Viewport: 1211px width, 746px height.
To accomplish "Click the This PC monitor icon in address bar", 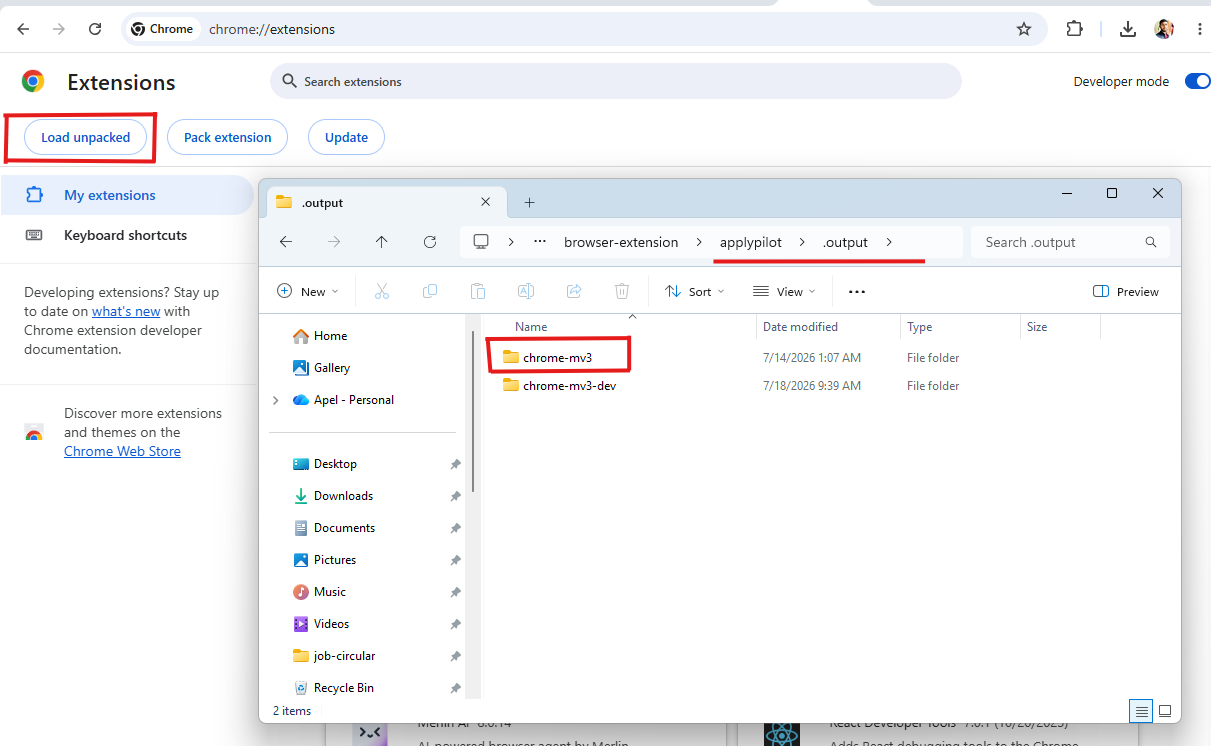I will (x=481, y=242).
